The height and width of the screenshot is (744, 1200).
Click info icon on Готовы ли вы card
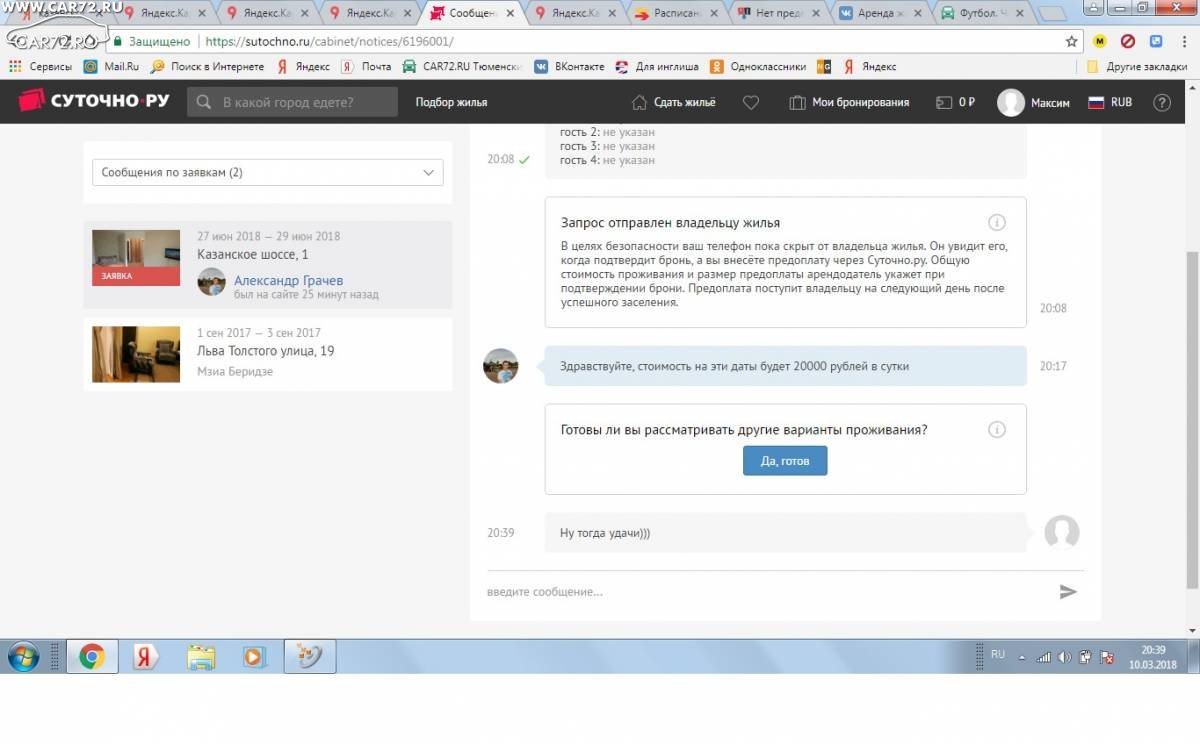pos(996,430)
